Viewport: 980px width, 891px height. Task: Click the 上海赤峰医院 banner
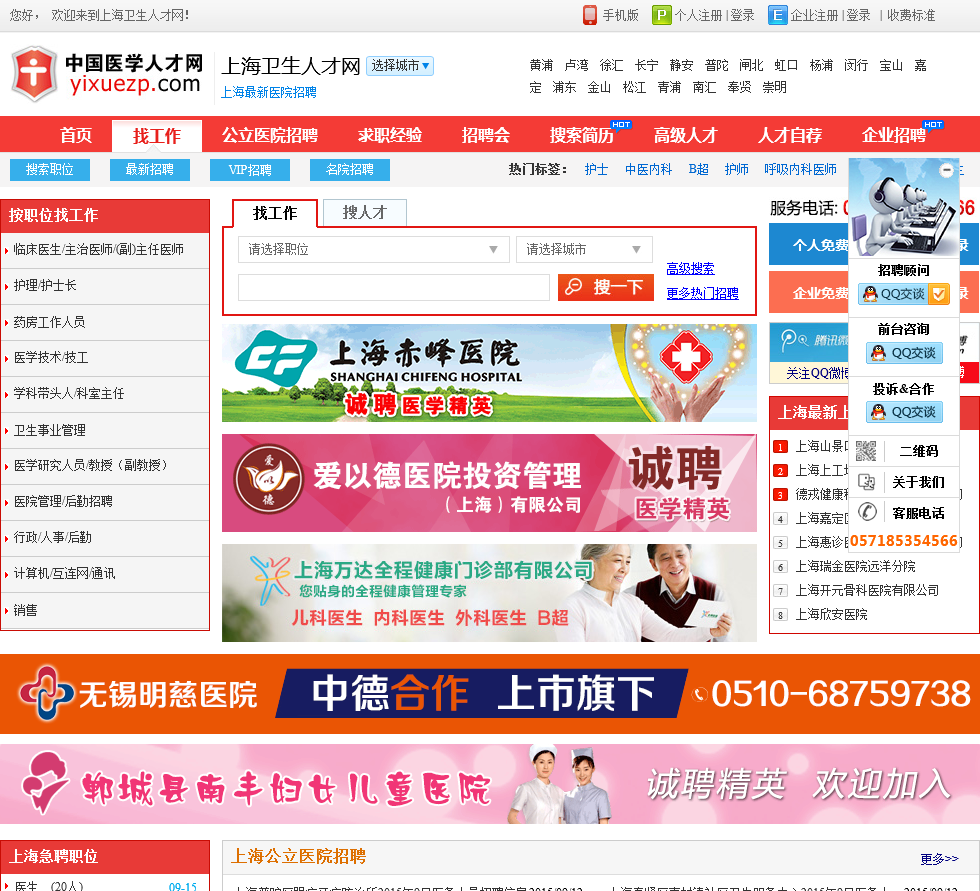[489, 373]
